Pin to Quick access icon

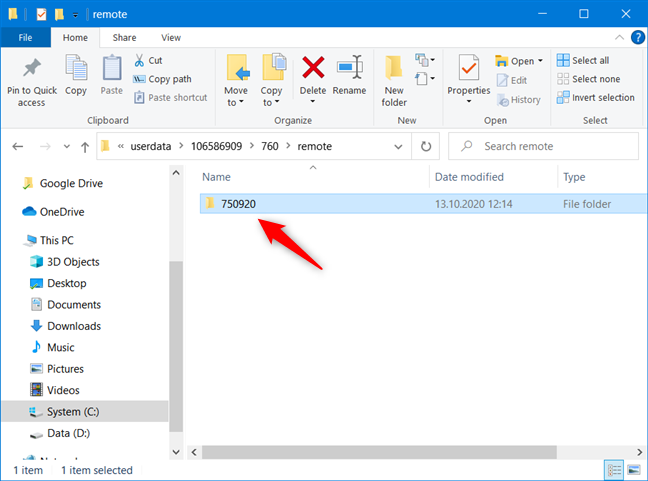click(32, 68)
